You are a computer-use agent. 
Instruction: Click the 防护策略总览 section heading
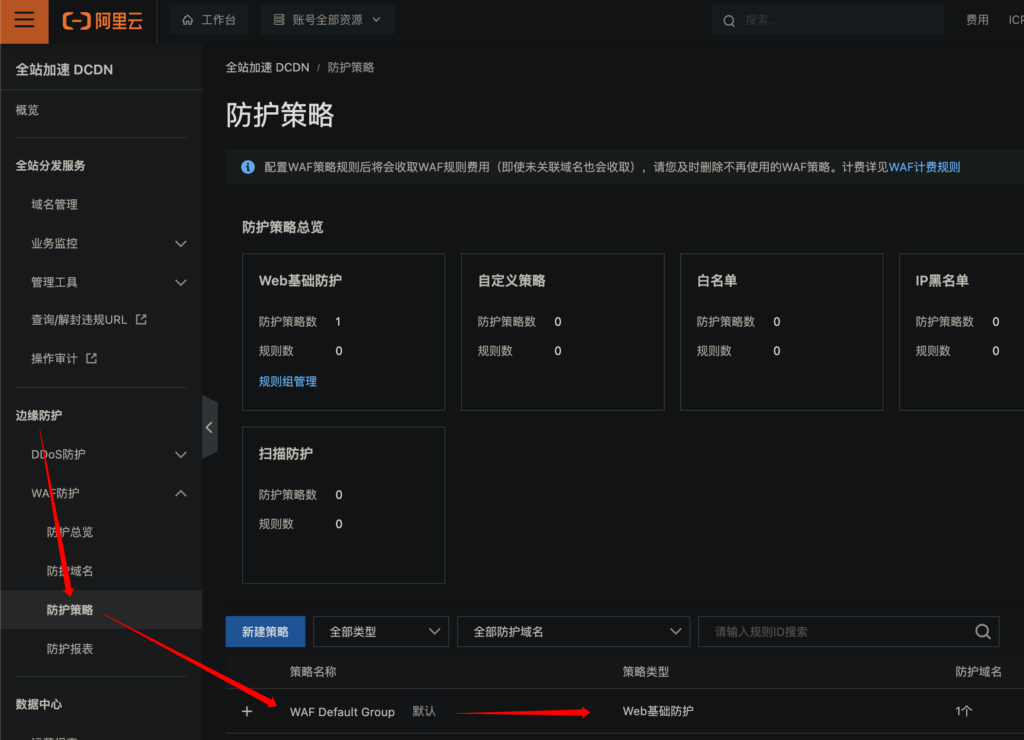283,227
